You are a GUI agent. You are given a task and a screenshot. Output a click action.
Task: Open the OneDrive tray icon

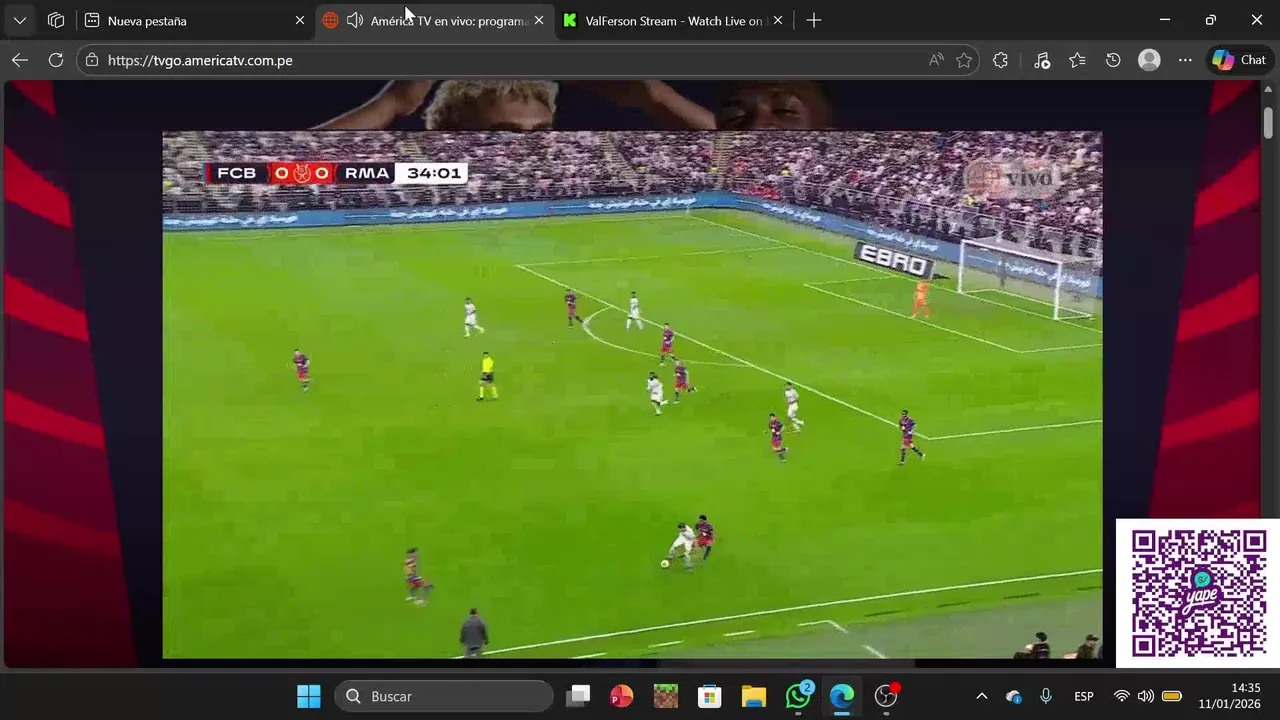tap(1014, 696)
